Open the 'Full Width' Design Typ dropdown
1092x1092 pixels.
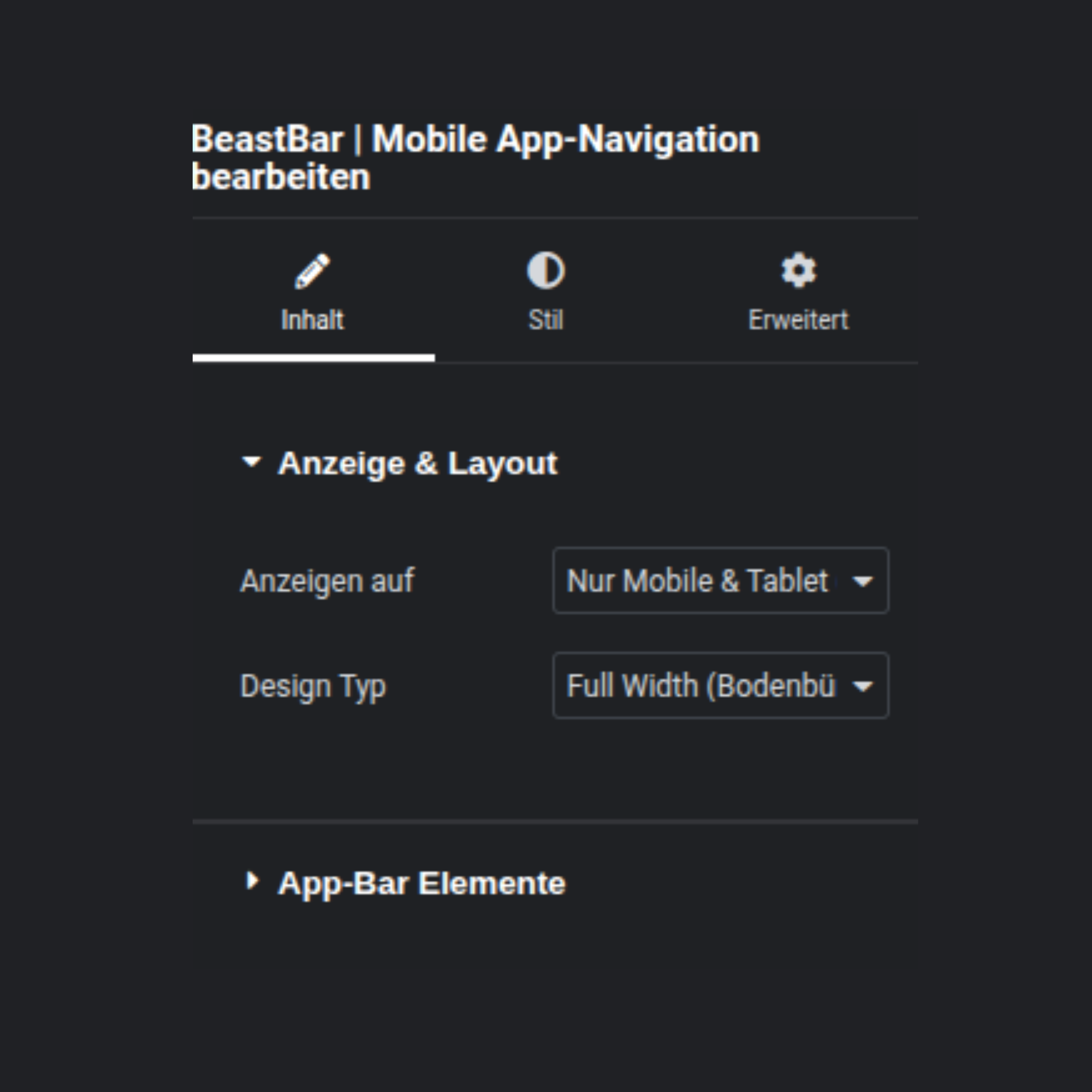click(701, 686)
